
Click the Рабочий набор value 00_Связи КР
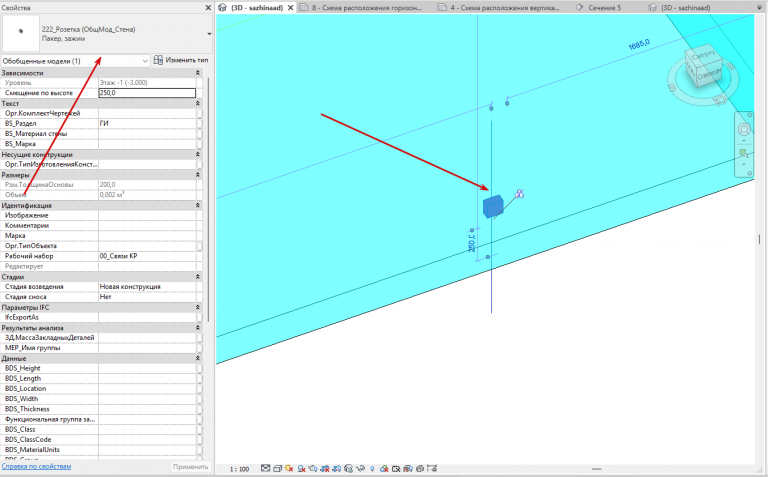point(119,256)
